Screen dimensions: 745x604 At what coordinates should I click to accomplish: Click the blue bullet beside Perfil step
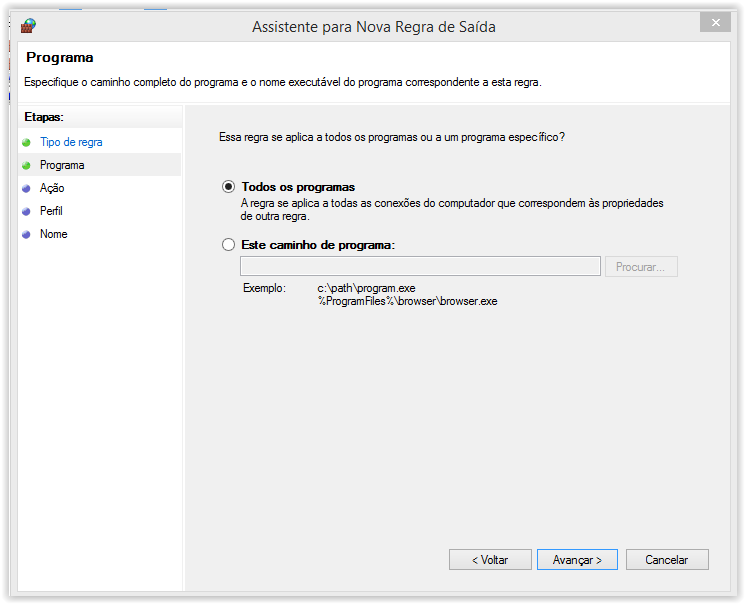point(26,211)
